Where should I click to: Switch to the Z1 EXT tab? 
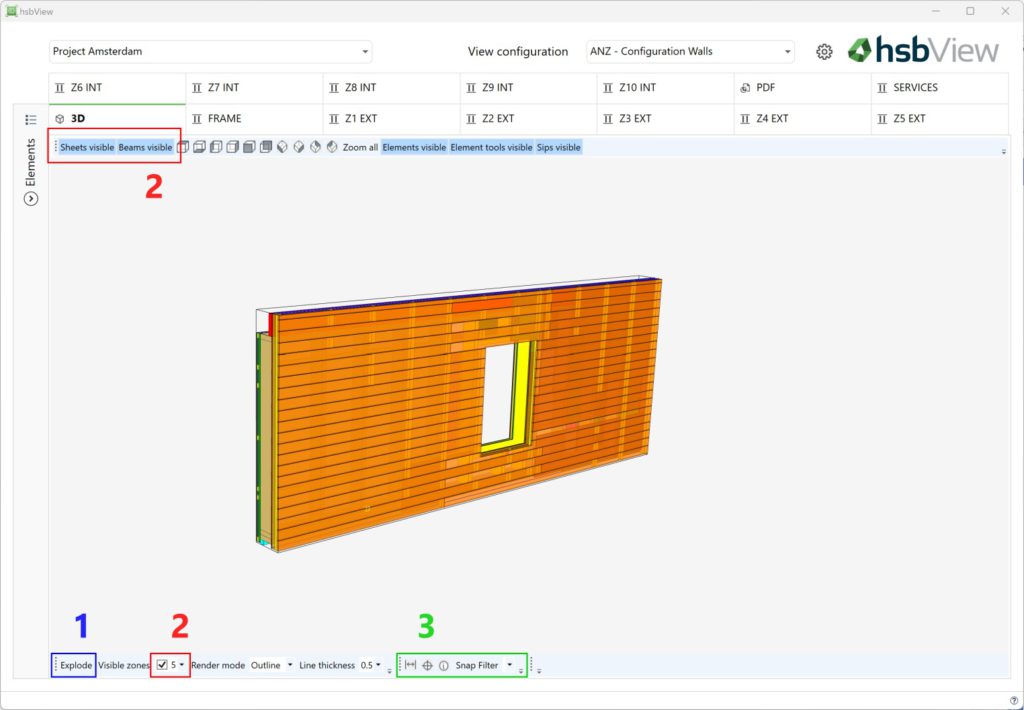tap(392, 119)
